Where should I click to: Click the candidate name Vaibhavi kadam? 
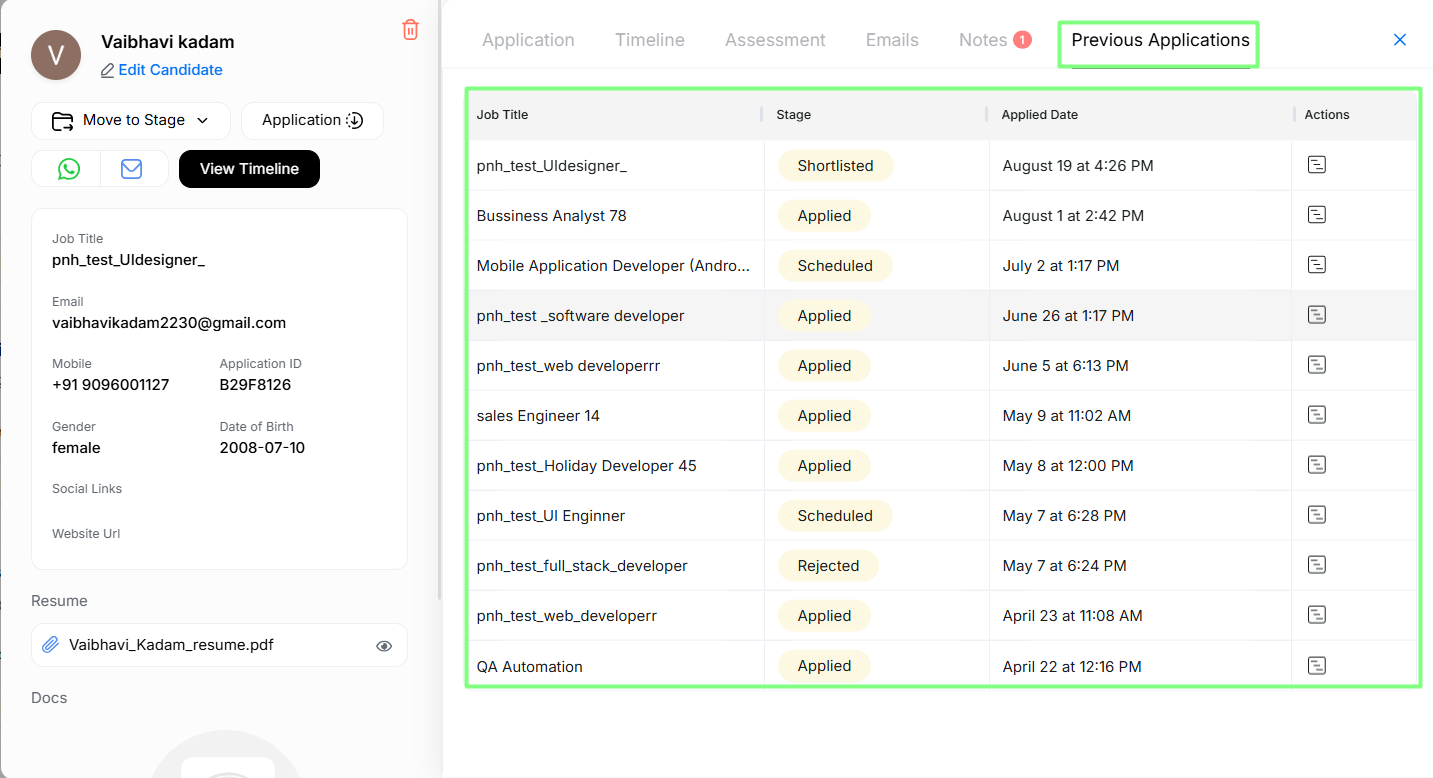tap(168, 42)
